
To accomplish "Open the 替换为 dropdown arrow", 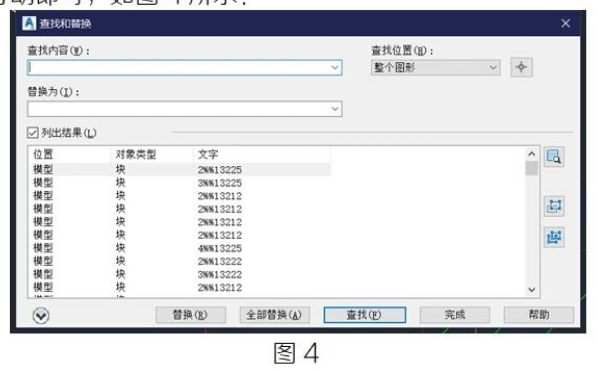I will (x=334, y=109).
